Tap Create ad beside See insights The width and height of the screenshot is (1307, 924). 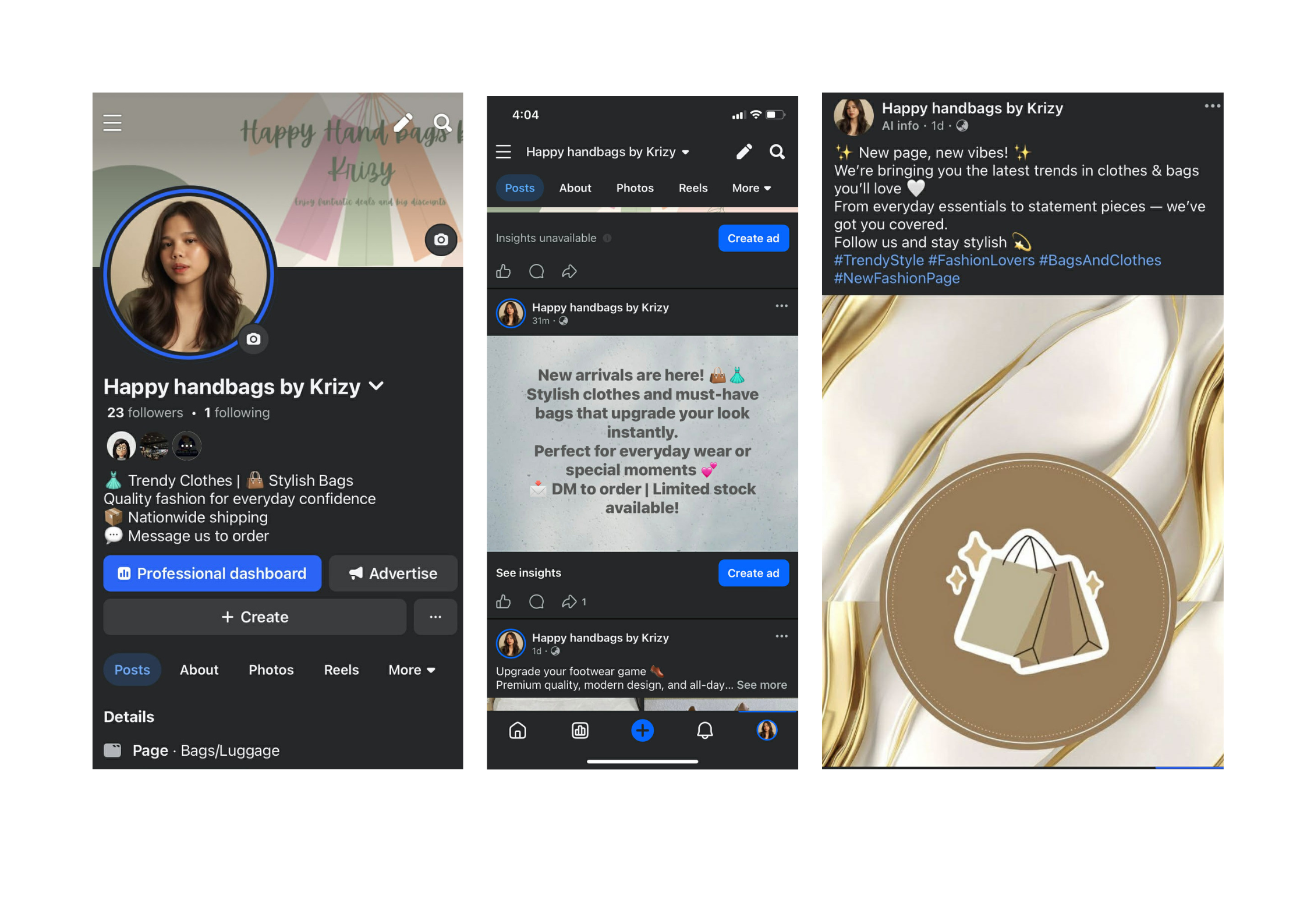753,573
